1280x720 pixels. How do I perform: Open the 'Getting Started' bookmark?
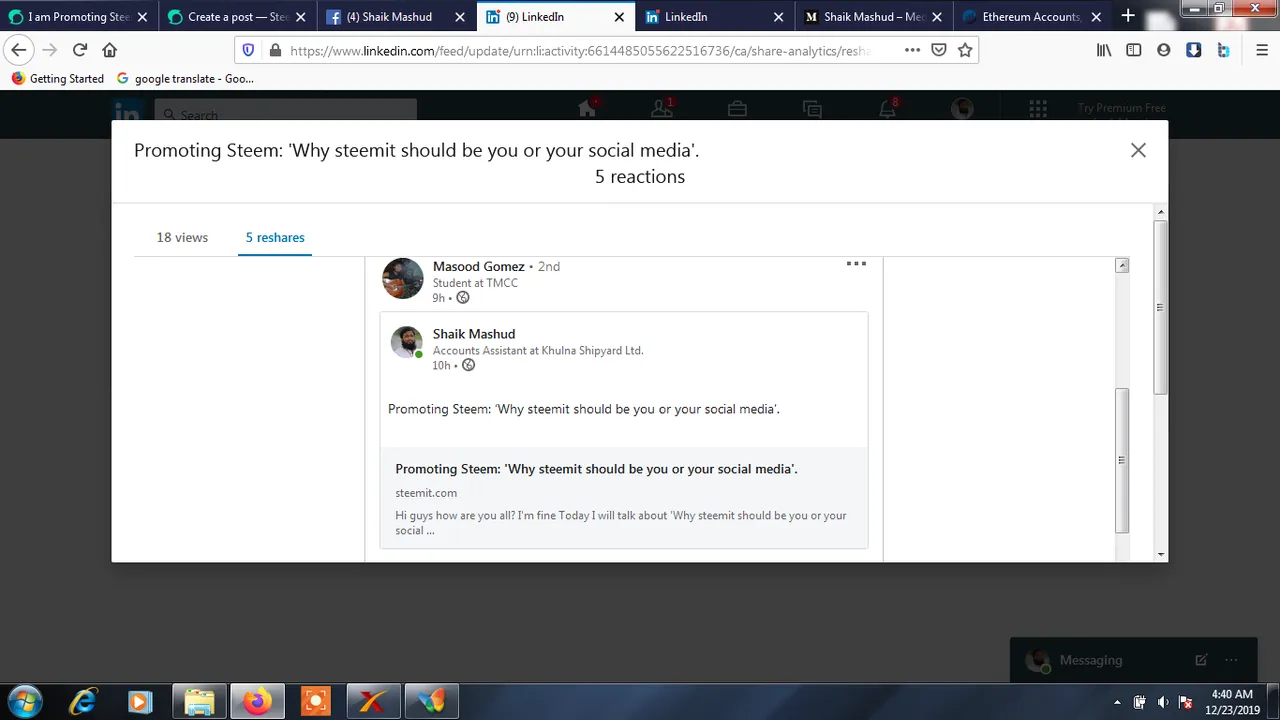[x=57, y=78]
